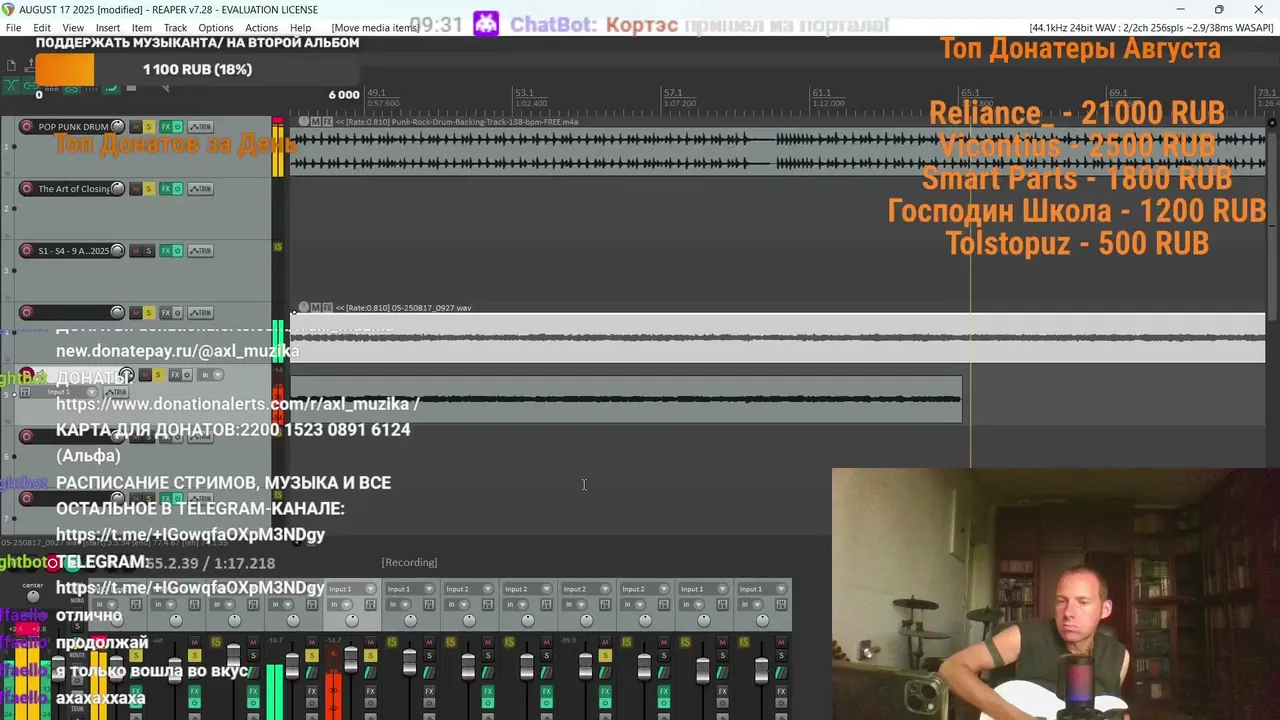Open Input 2 dropdown on mixer strip showing -99.0

click(586, 589)
